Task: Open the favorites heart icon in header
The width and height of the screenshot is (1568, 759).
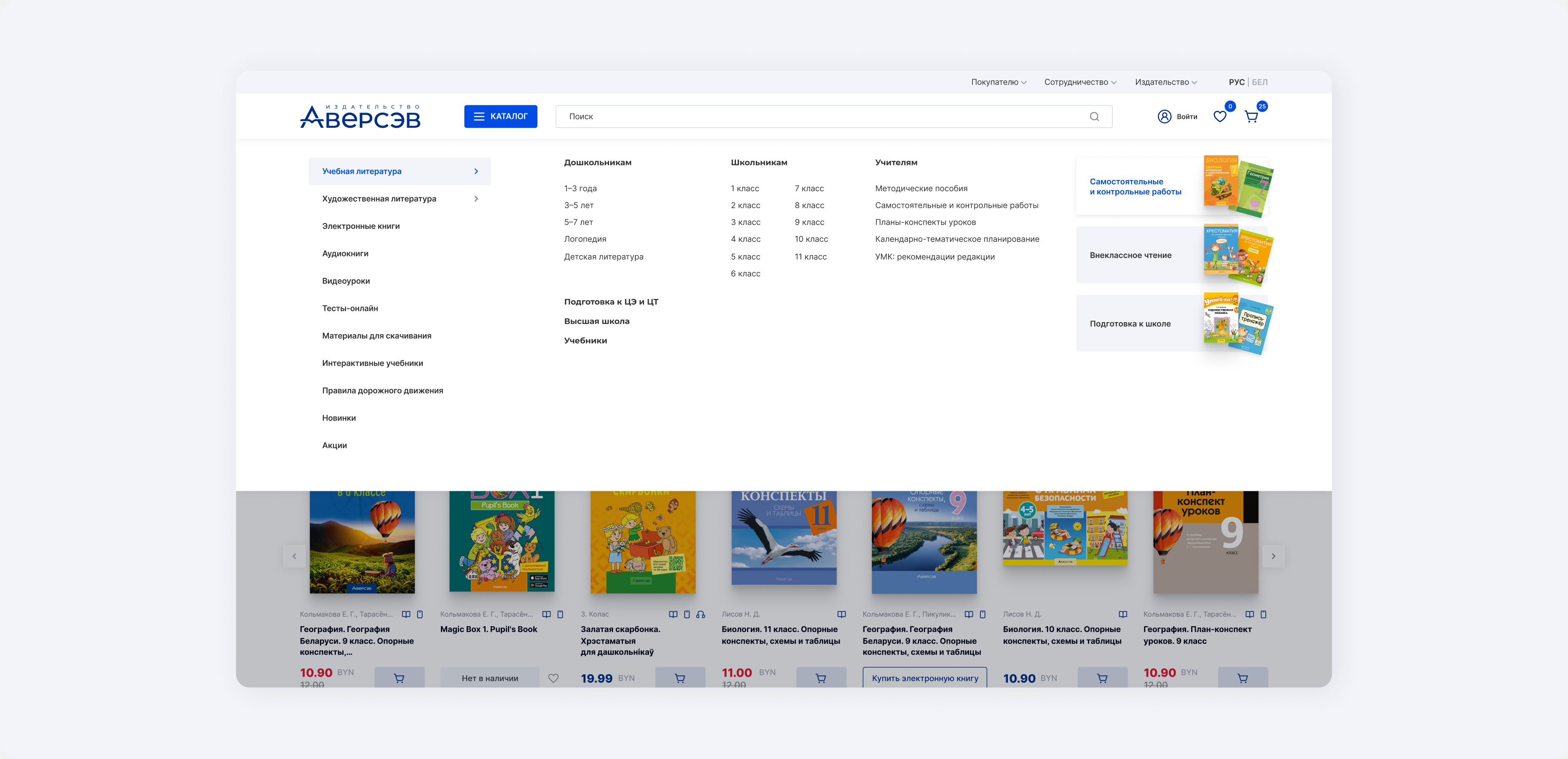Action: pos(1220,116)
